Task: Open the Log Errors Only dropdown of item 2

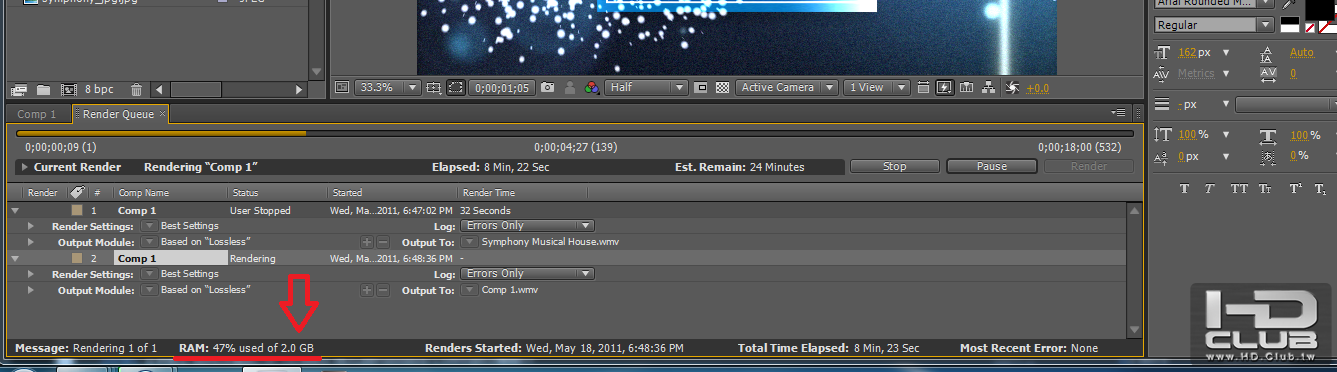Action: click(x=528, y=273)
